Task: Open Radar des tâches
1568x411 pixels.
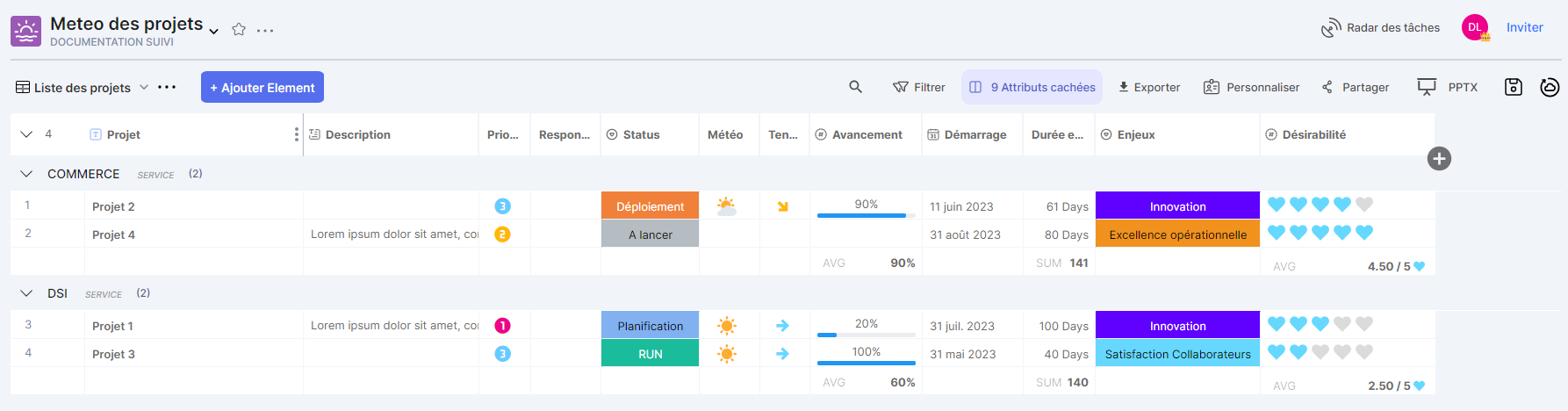Action: click(x=1380, y=28)
